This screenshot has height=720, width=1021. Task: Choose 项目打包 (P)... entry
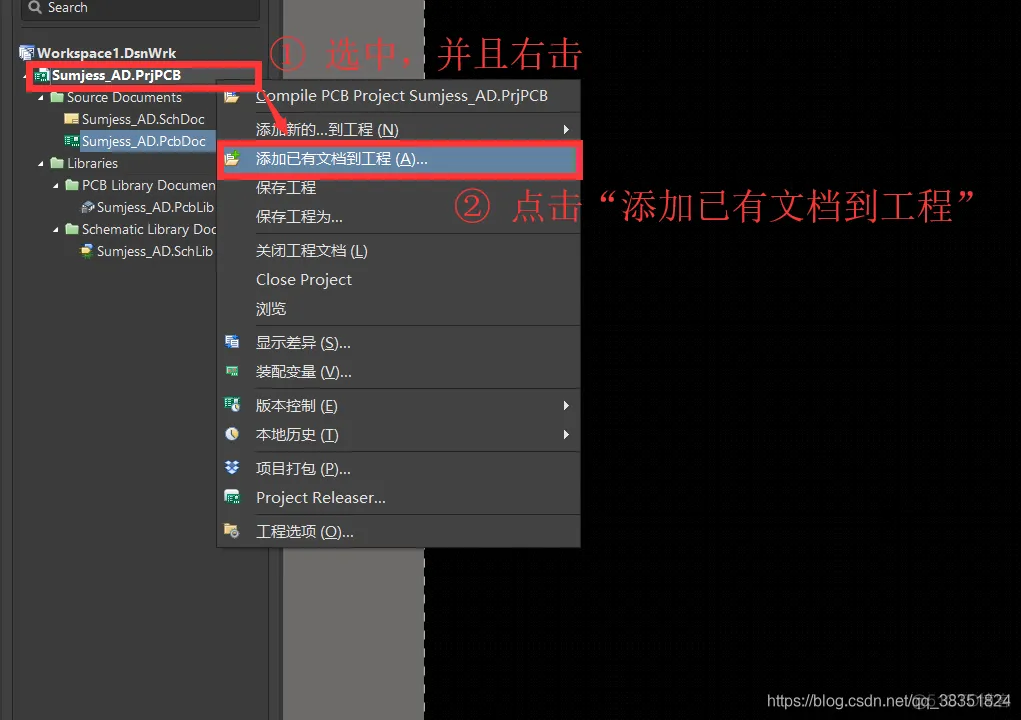399,468
